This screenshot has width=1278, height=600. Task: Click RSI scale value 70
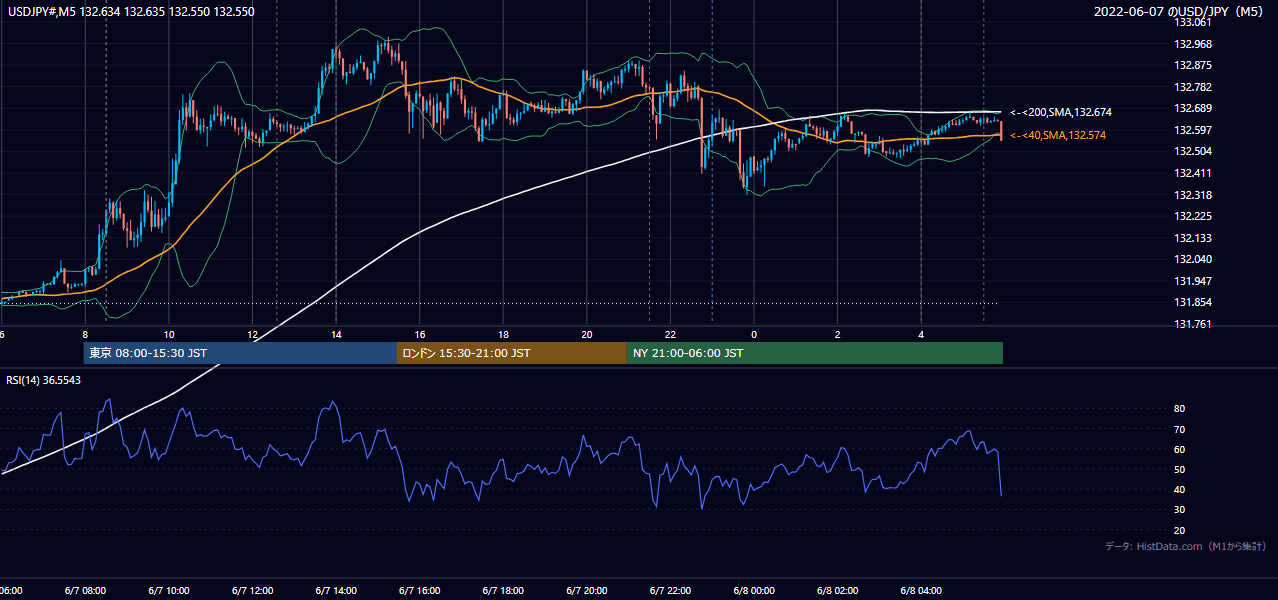coord(1179,429)
